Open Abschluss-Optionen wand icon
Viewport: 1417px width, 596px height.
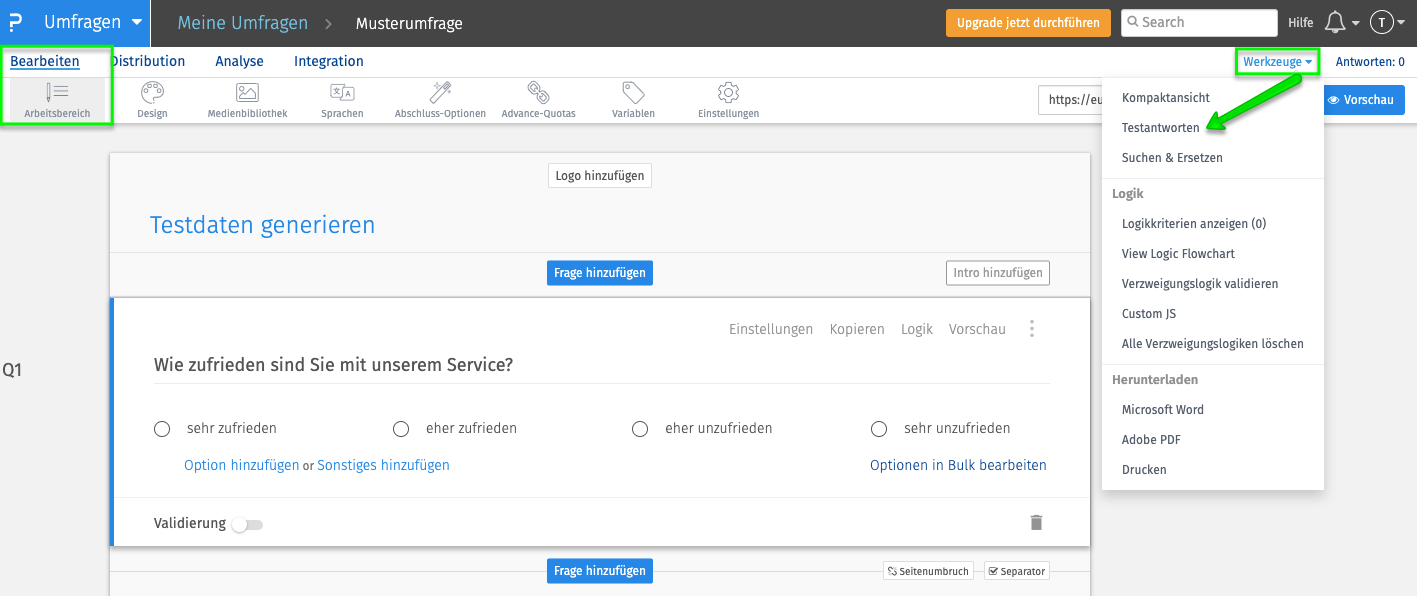(440, 93)
